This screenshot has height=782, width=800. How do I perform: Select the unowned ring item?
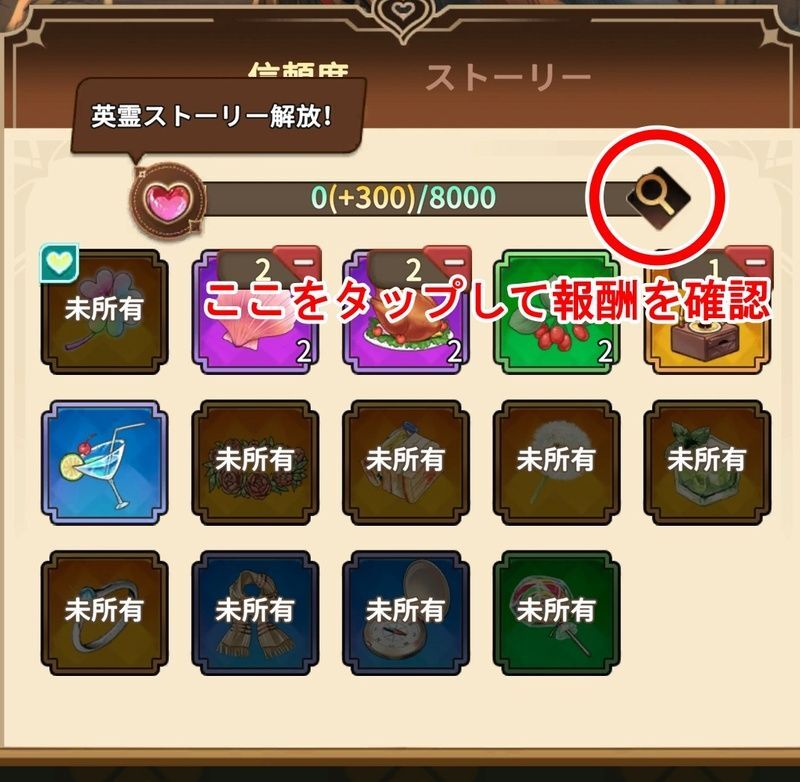coord(105,613)
